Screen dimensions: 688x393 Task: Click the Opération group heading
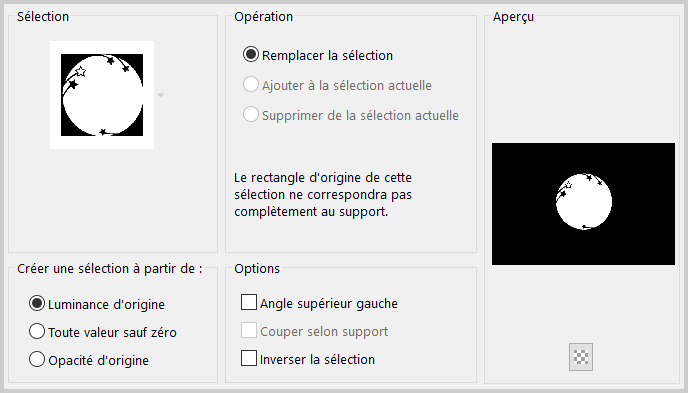pos(263,17)
